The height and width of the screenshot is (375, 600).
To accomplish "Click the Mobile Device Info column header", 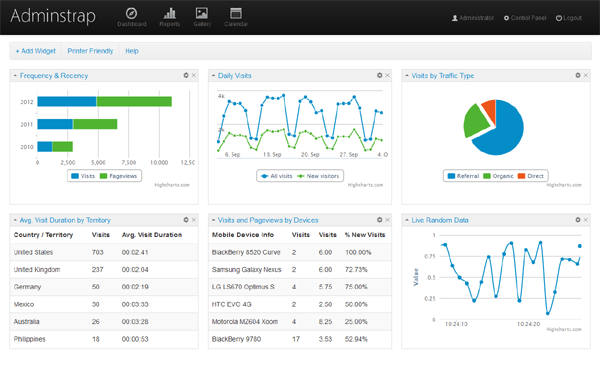I will [x=243, y=235].
